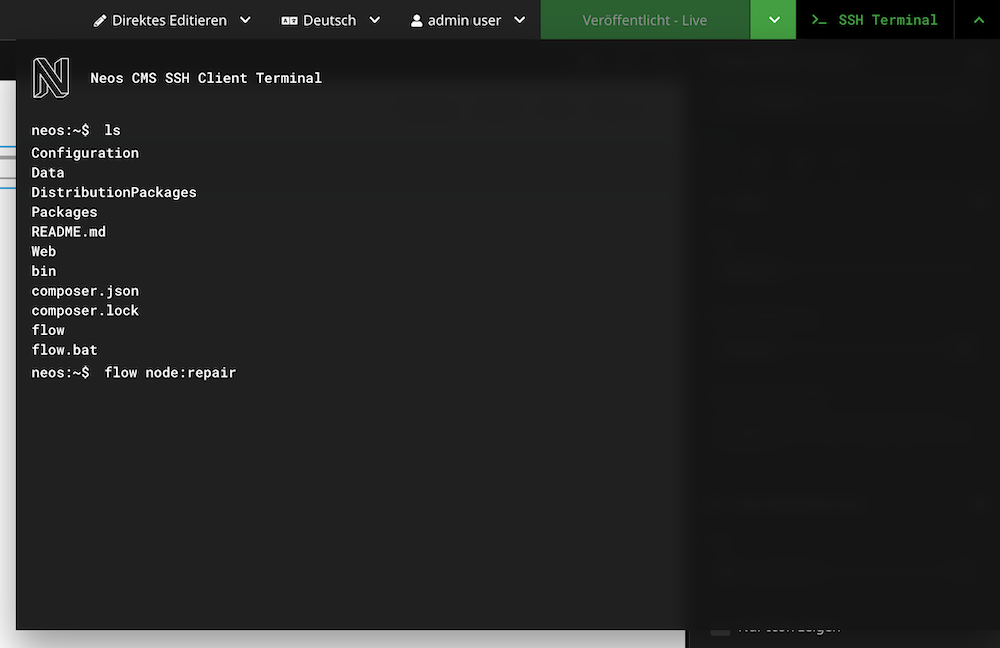Expand the green publish options chevron

pos(774,20)
